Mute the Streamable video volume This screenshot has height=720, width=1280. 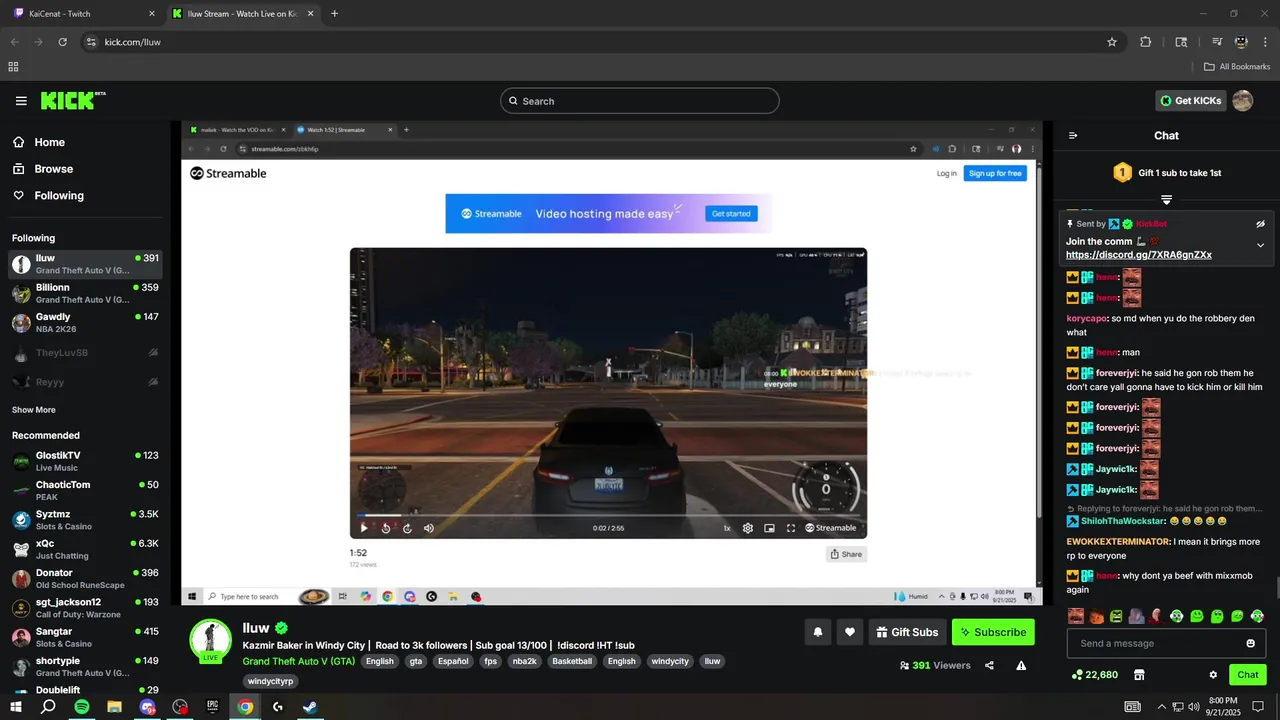click(x=429, y=528)
